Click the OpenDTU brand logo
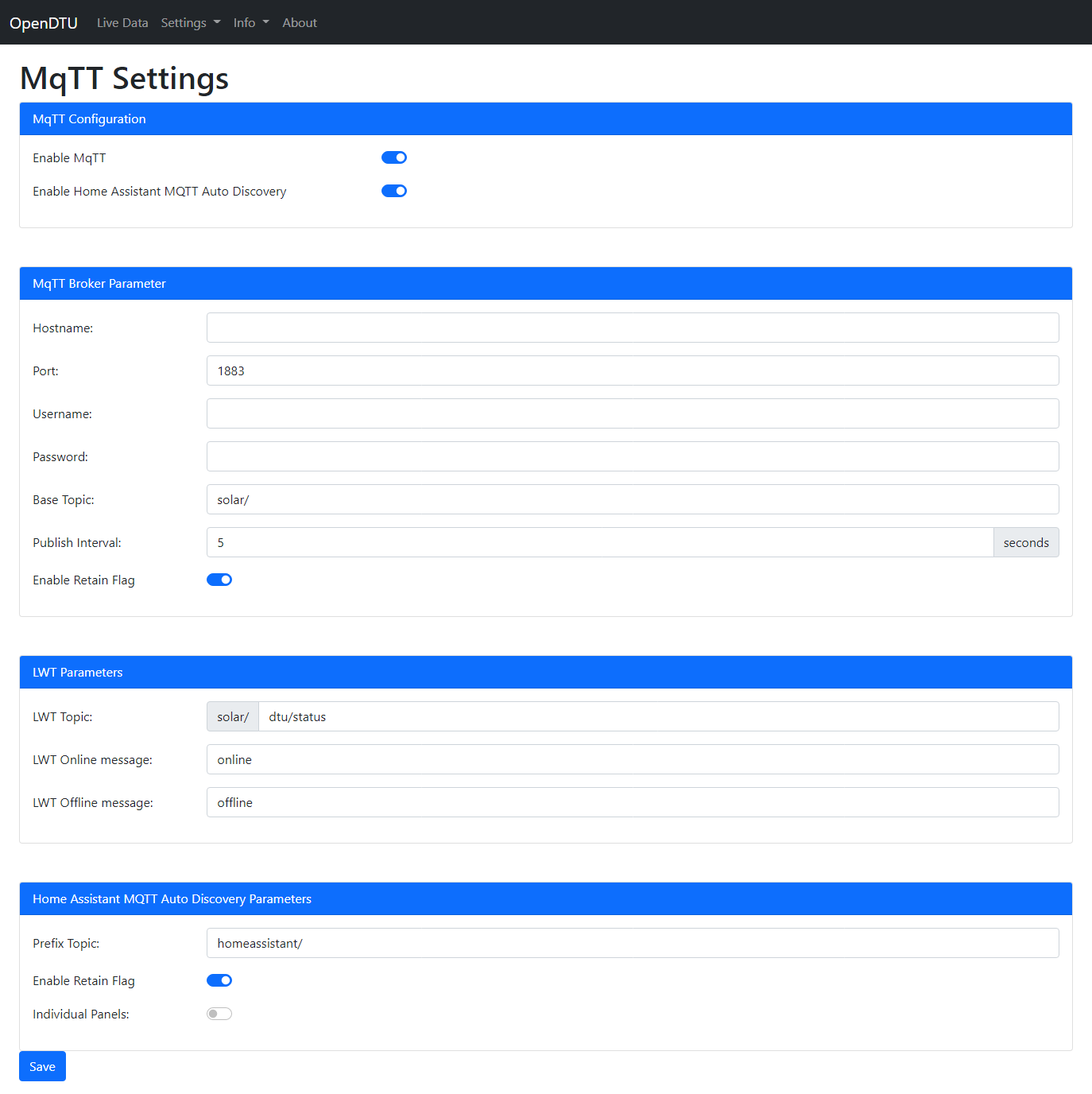The width and height of the screenshot is (1092, 1094). (44, 23)
